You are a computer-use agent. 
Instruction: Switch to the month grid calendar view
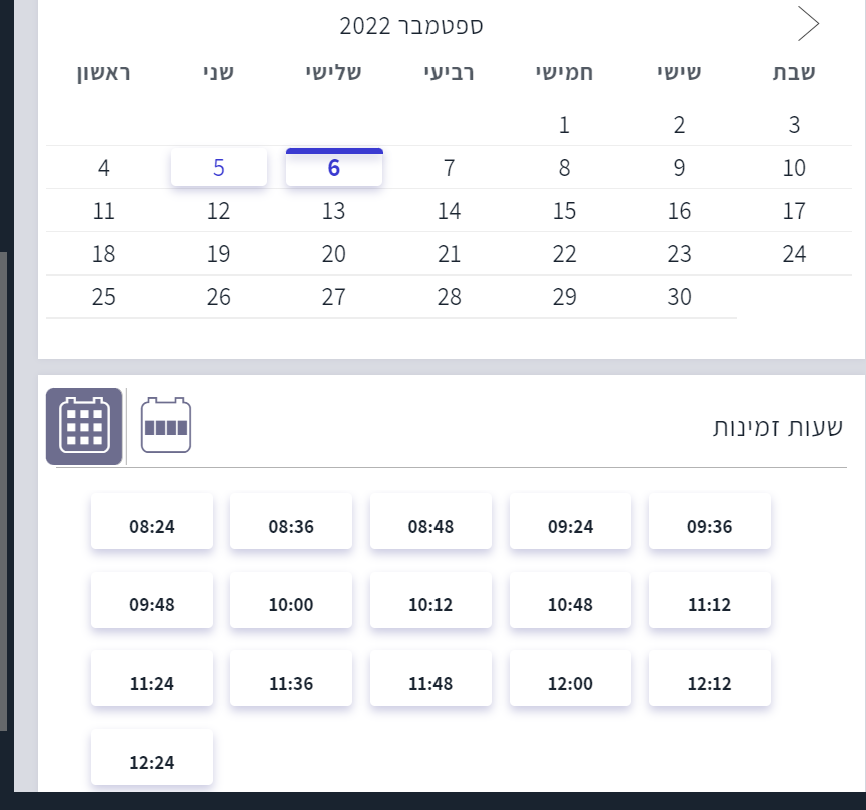point(84,426)
